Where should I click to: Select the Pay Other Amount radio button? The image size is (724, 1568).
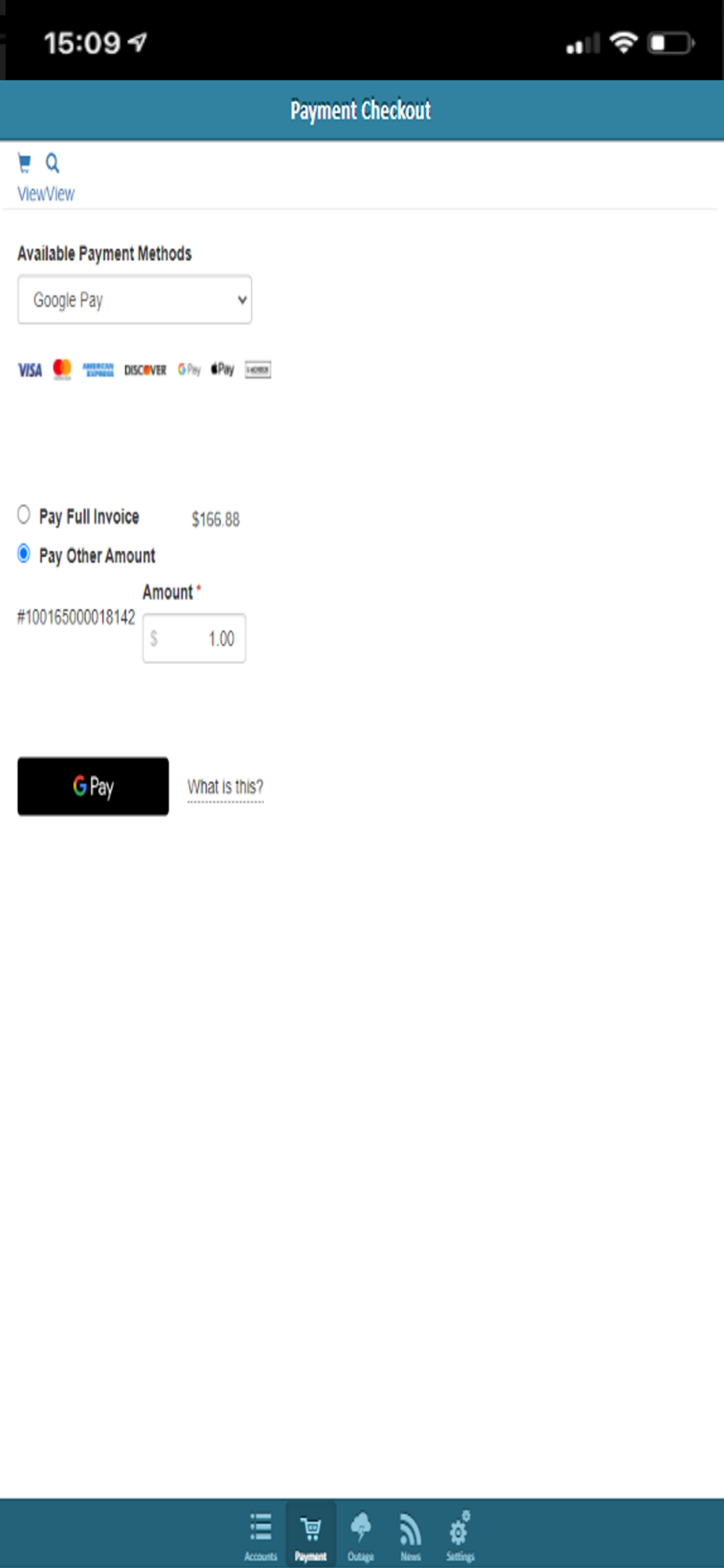(24, 554)
